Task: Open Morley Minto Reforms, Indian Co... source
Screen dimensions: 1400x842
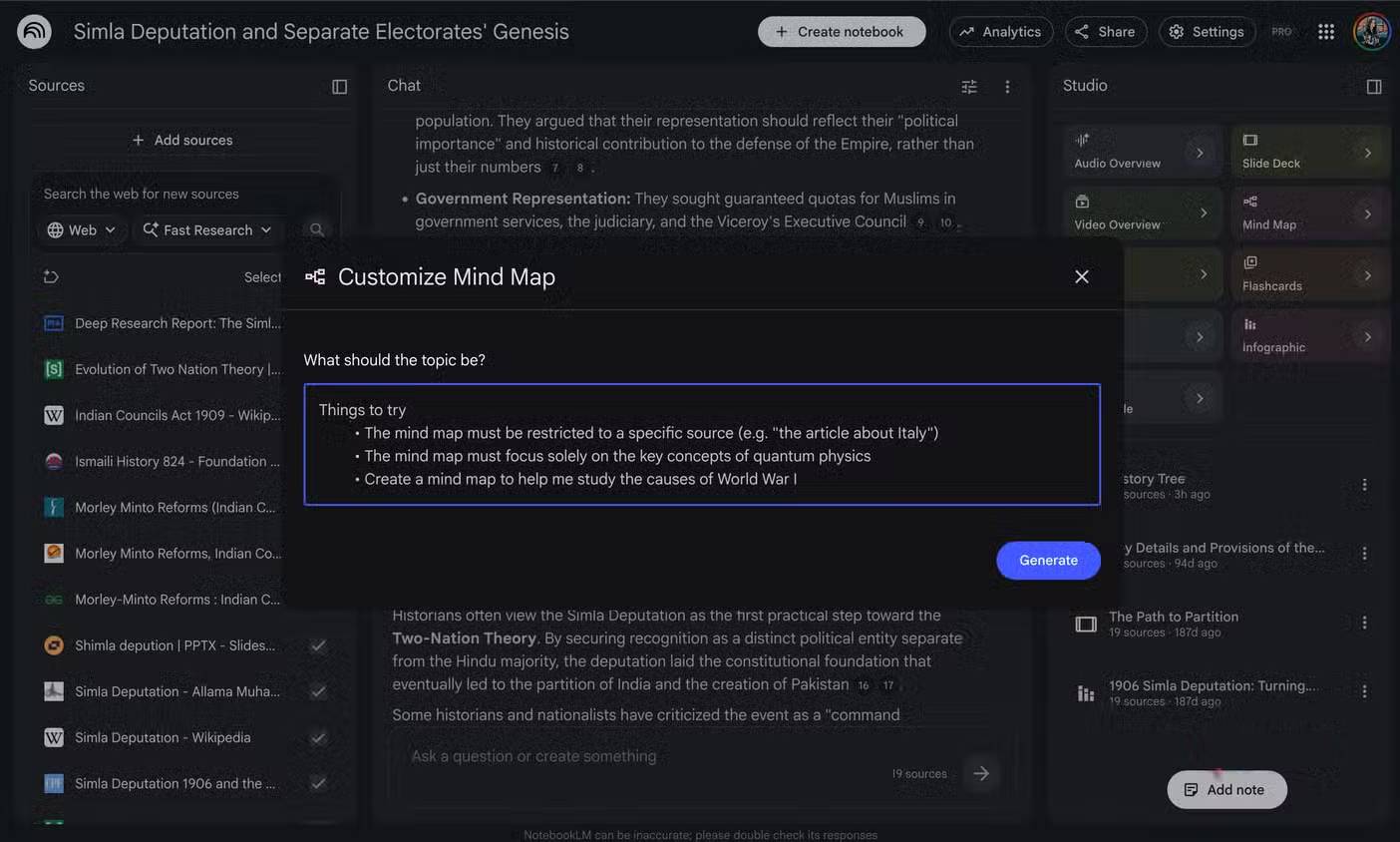Action: point(177,554)
